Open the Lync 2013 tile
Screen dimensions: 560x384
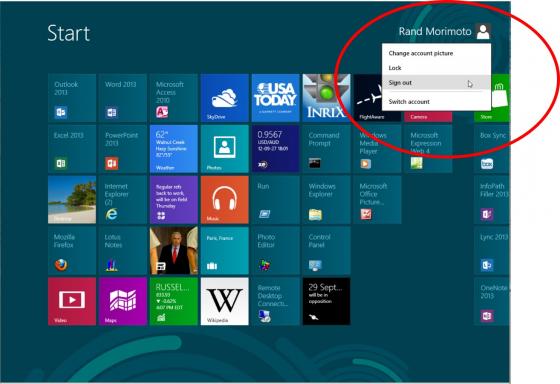492,250
